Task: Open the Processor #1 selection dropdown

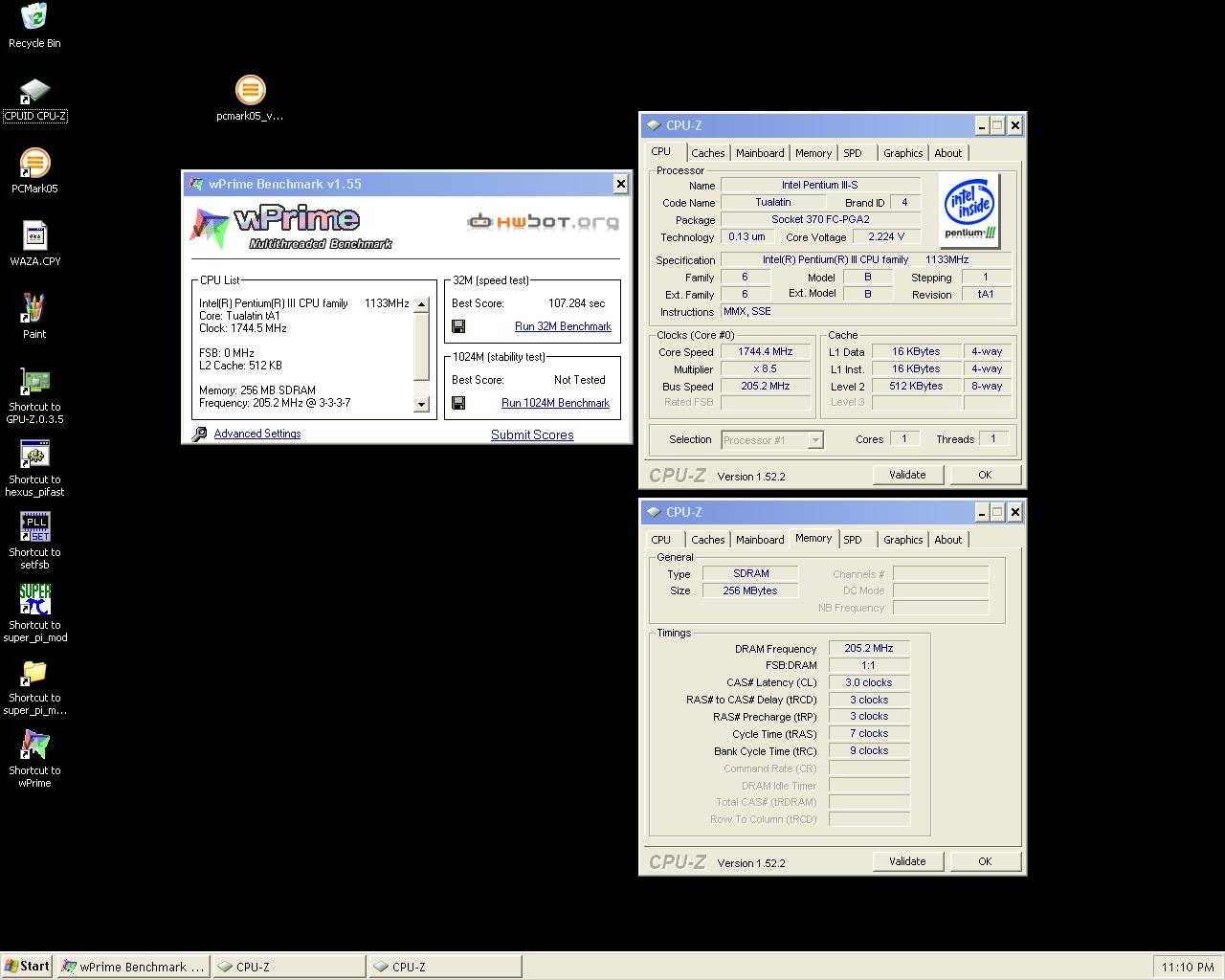Action: (x=815, y=440)
